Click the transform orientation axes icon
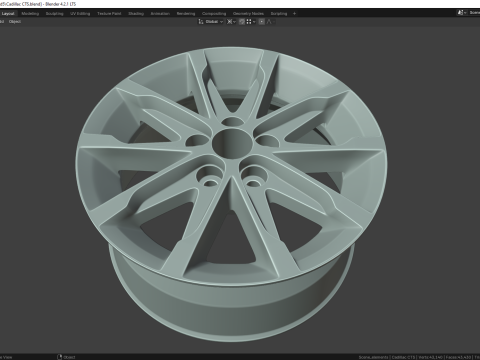The width and height of the screenshot is (480, 360). [x=201, y=22]
